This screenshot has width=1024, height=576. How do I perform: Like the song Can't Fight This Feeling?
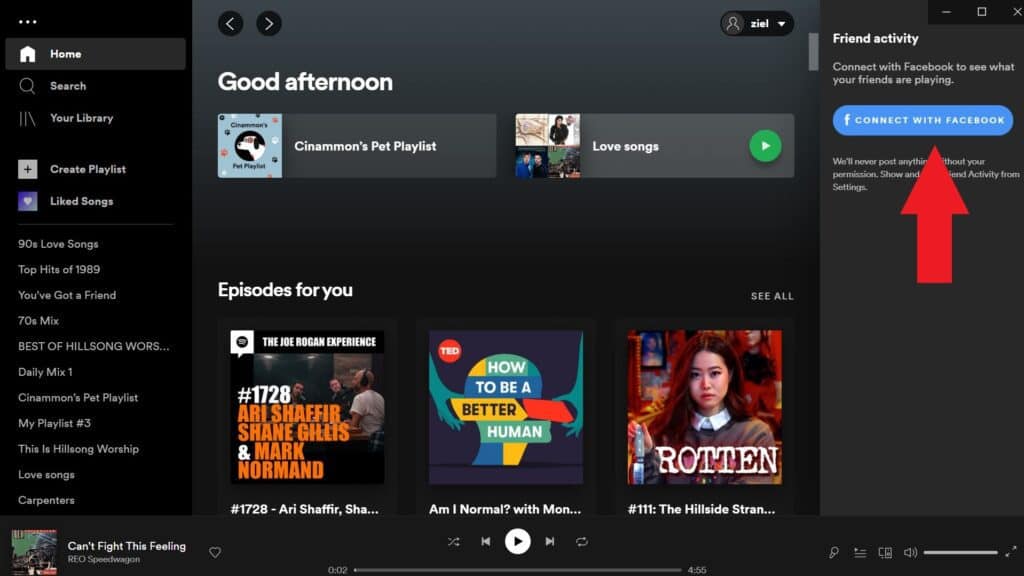(214, 551)
